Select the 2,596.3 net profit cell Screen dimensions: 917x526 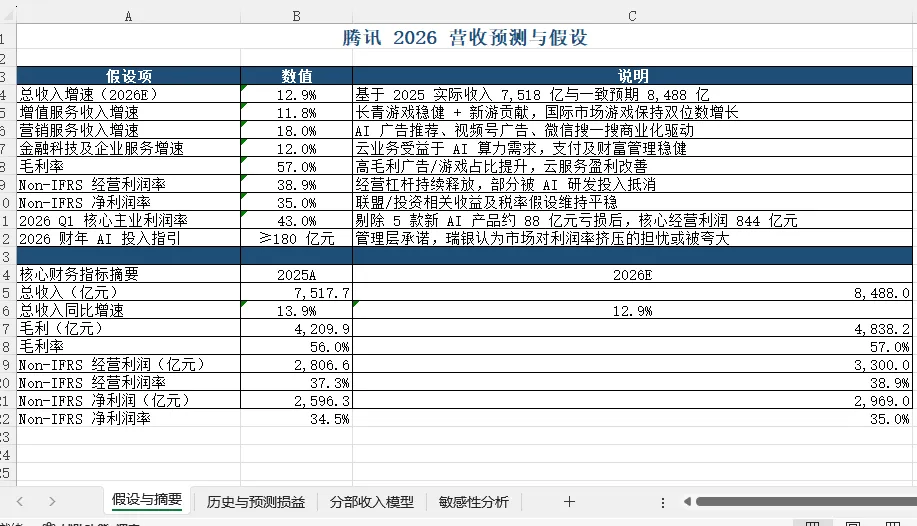pyautogui.click(x=297, y=401)
